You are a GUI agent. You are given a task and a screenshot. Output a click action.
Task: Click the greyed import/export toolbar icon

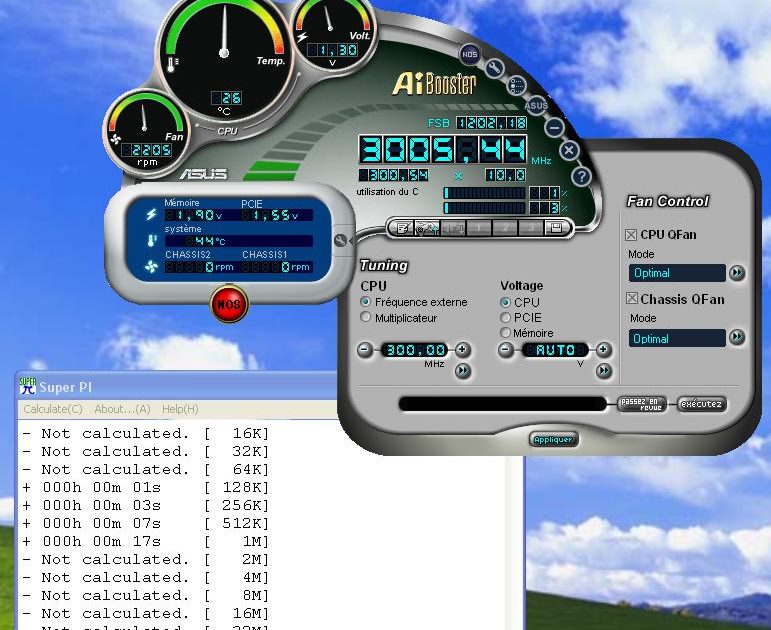point(453,228)
